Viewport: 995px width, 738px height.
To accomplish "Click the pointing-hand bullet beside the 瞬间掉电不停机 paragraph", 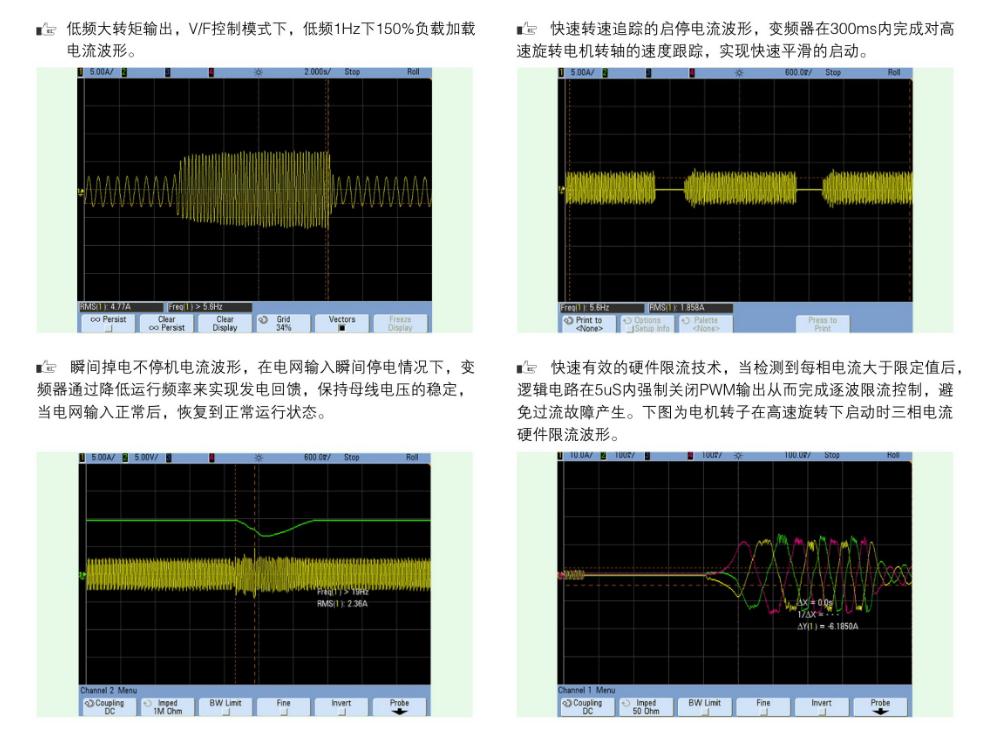I will tap(44, 368).
